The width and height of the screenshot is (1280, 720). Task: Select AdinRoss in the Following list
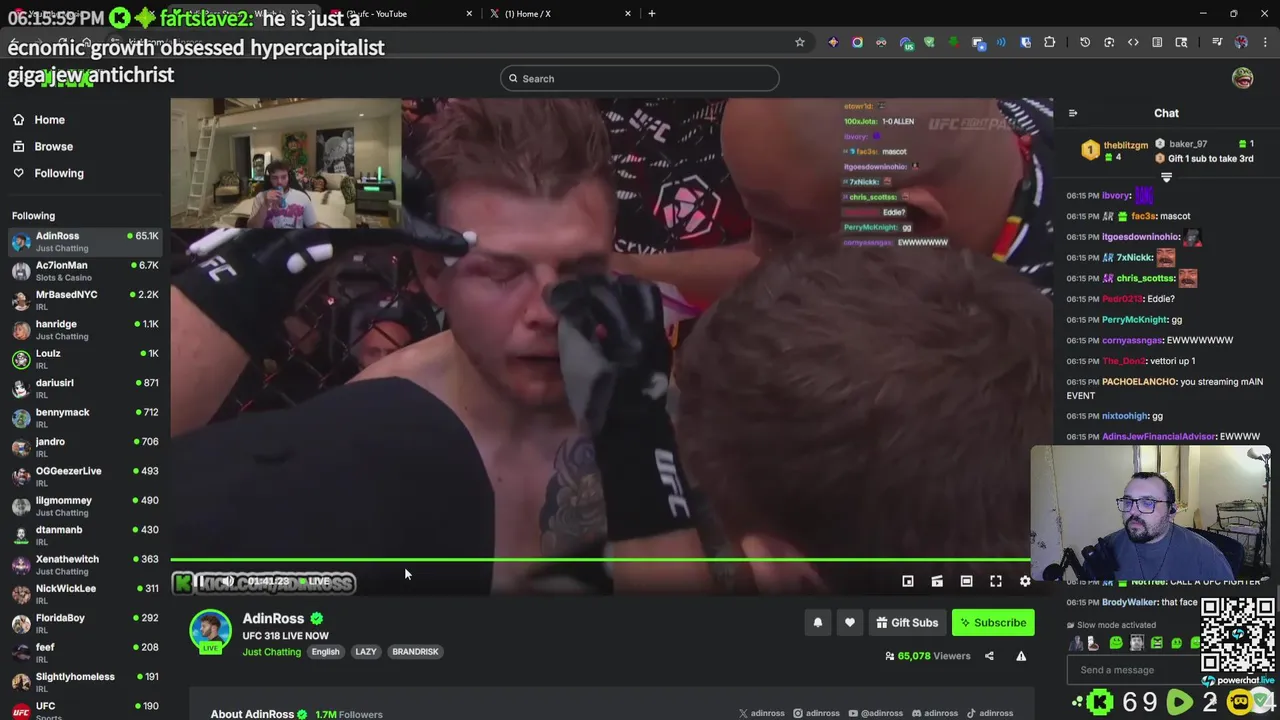click(x=85, y=241)
